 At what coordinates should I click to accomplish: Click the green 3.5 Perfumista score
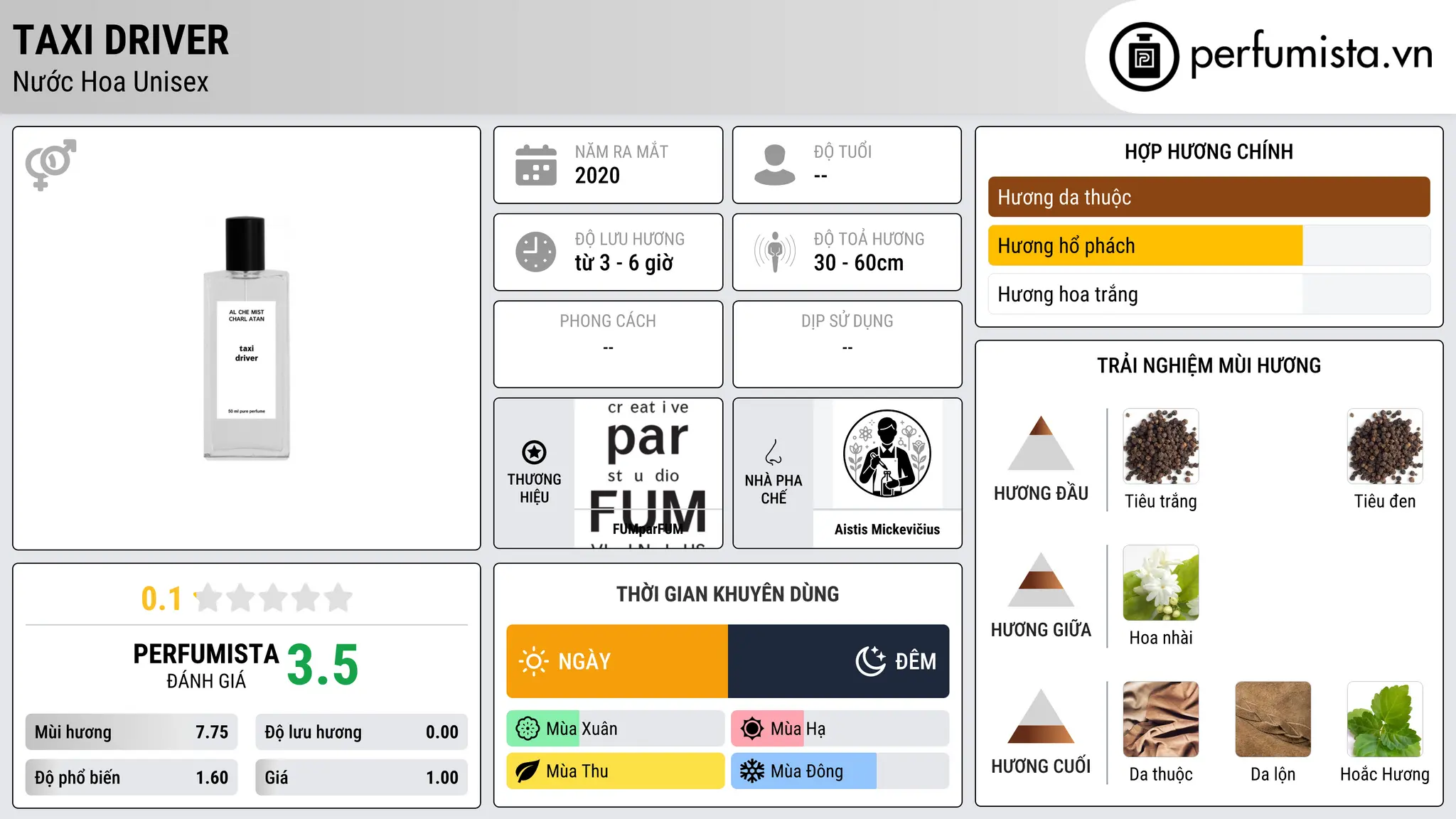coord(323,665)
